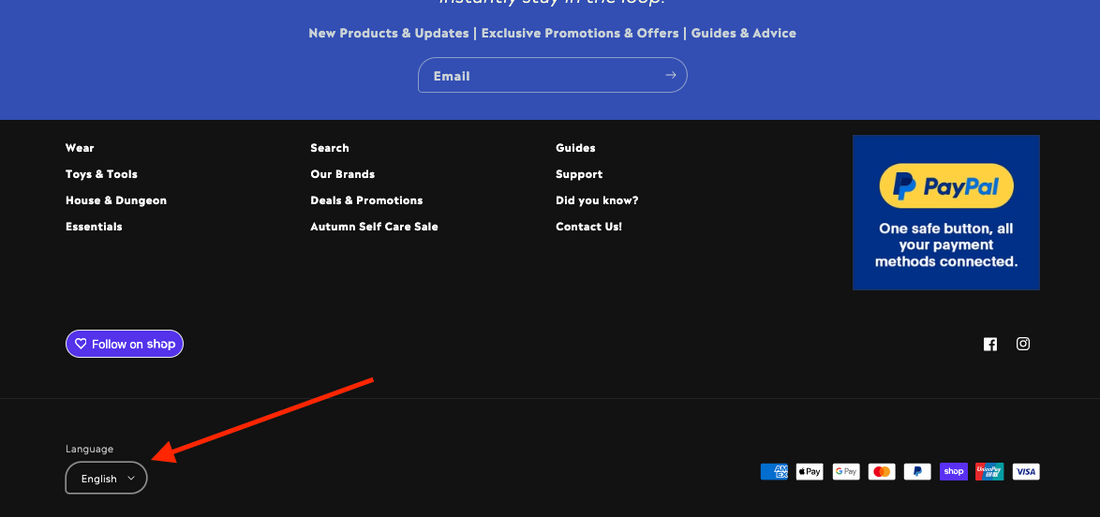The width and height of the screenshot is (1100, 517).
Task: Click the Mastercard payment icon
Action: tap(882, 472)
